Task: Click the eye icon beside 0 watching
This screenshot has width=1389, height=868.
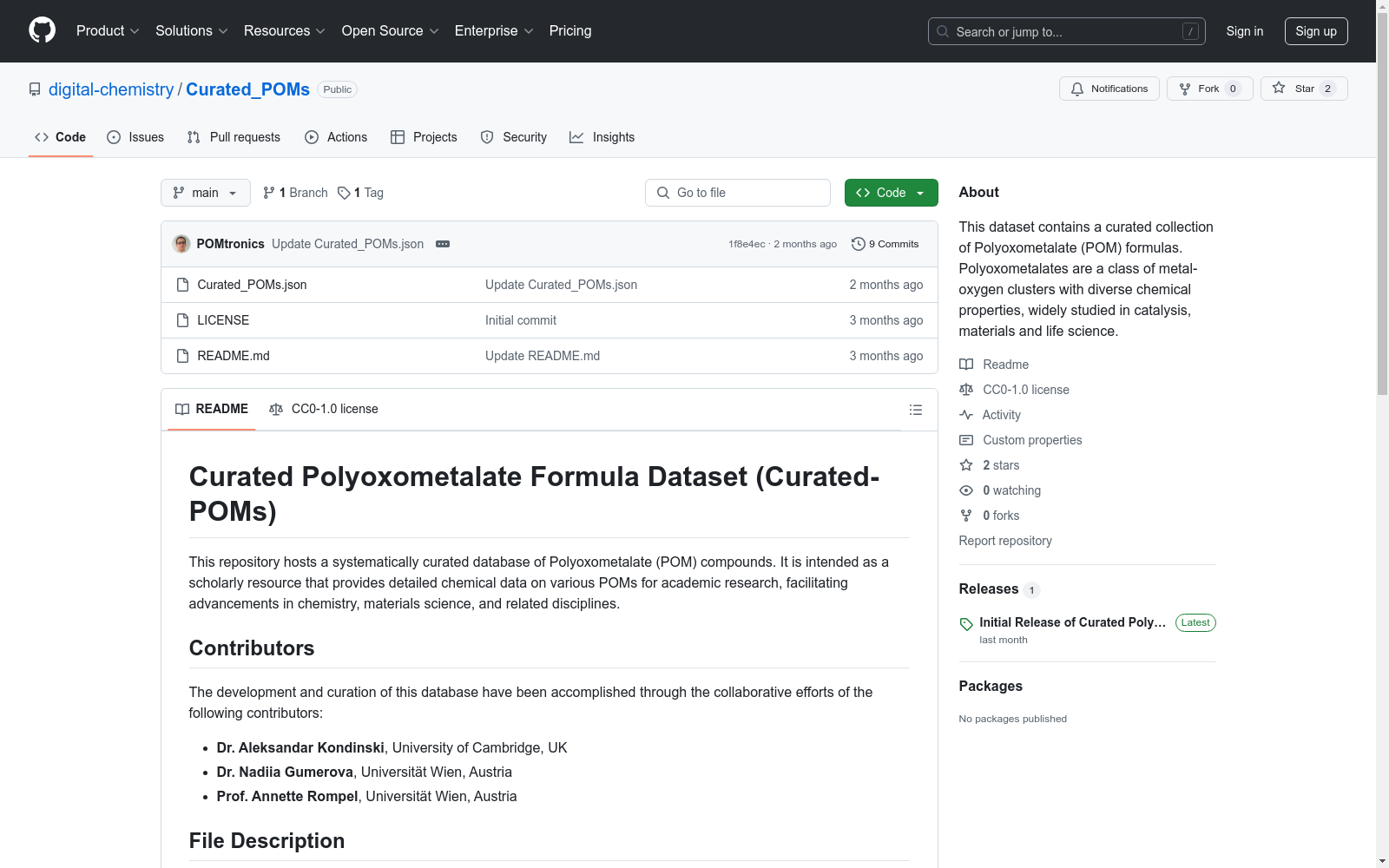Action: point(966,490)
